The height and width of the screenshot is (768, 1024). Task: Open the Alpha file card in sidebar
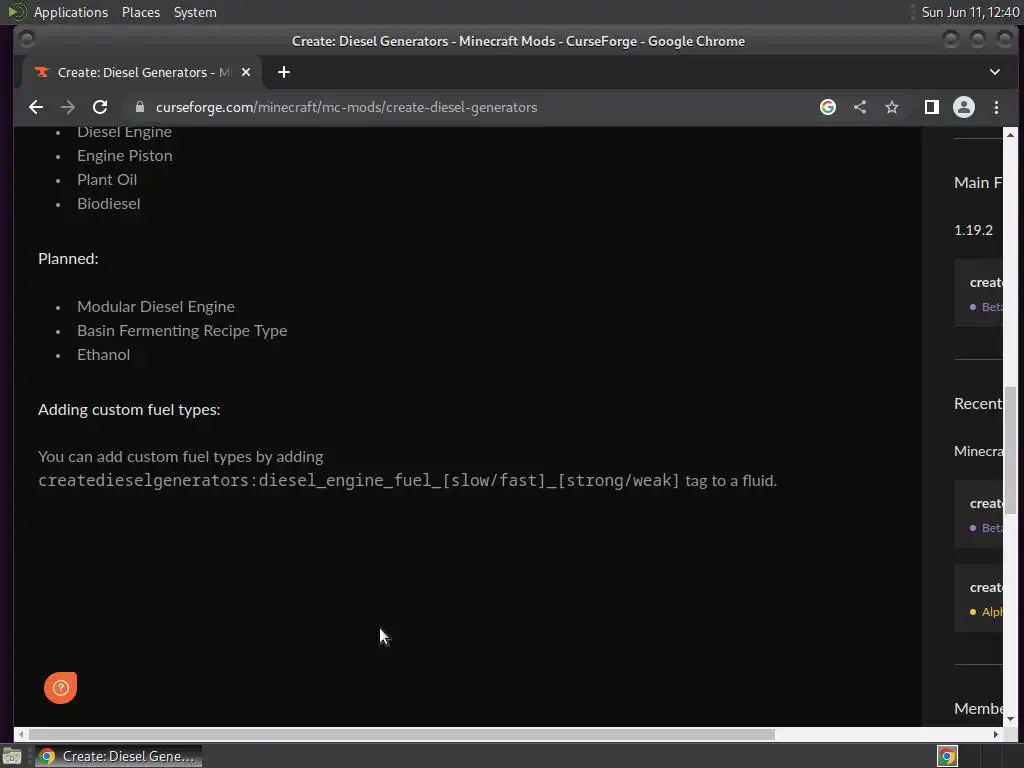click(978, 598)
